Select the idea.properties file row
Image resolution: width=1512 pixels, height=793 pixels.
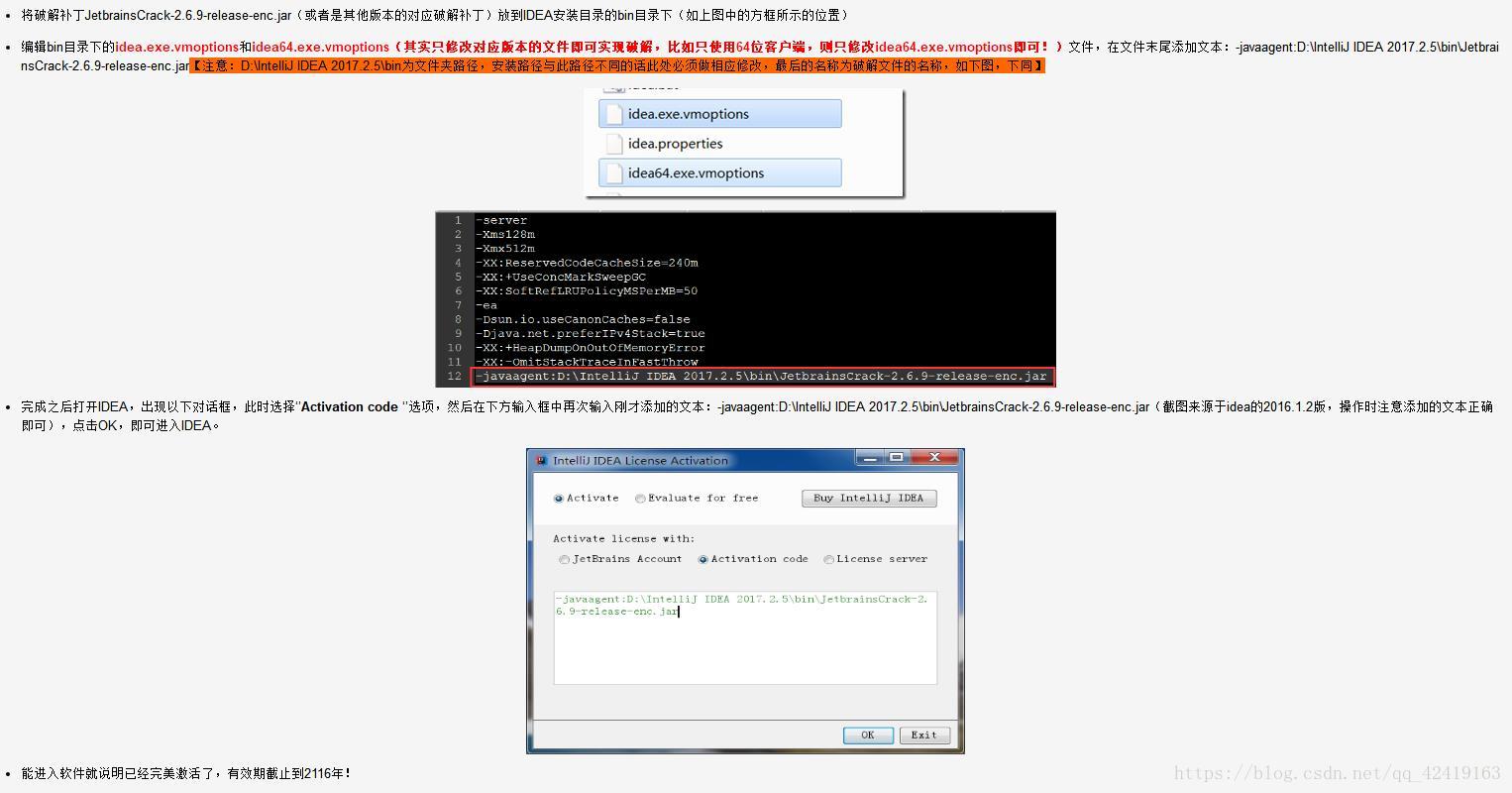tap(720, 144)
